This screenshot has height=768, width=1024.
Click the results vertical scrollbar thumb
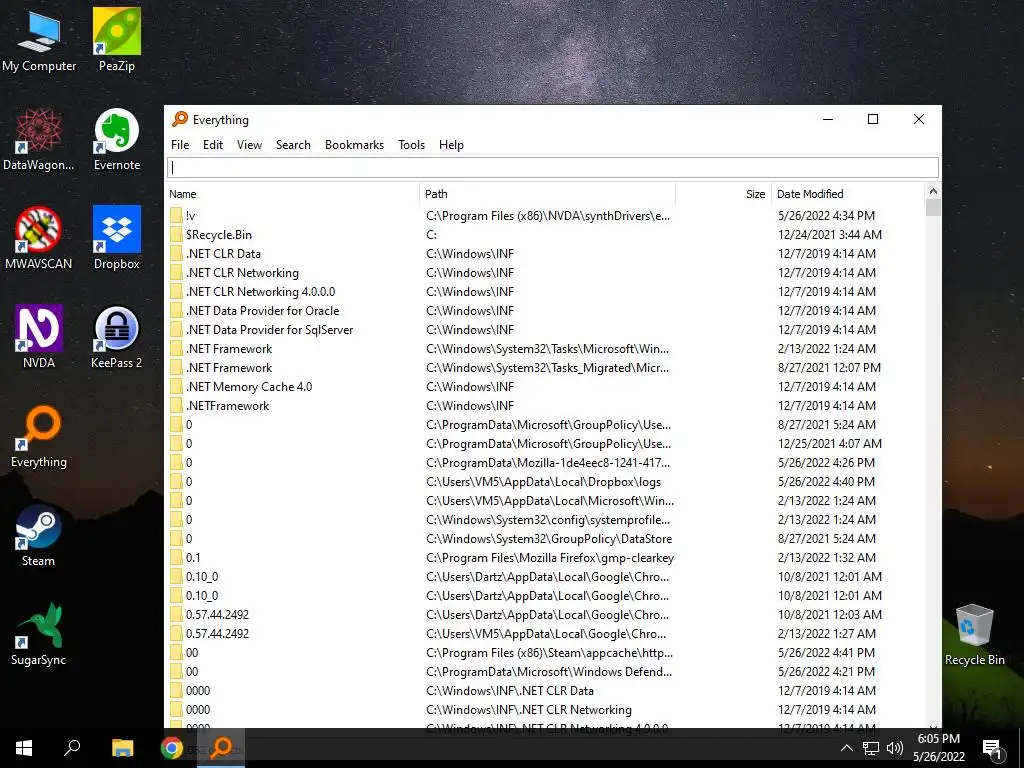click(933, 208)
